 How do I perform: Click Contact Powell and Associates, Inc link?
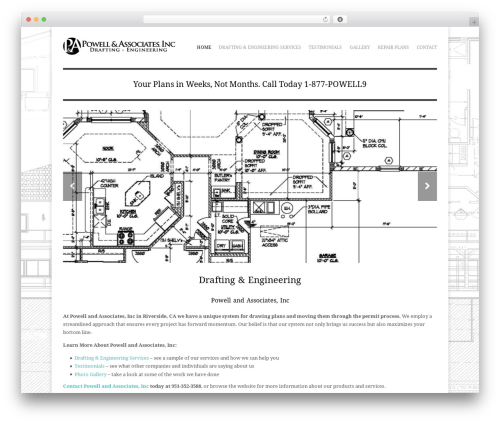[x=106, y=386]
